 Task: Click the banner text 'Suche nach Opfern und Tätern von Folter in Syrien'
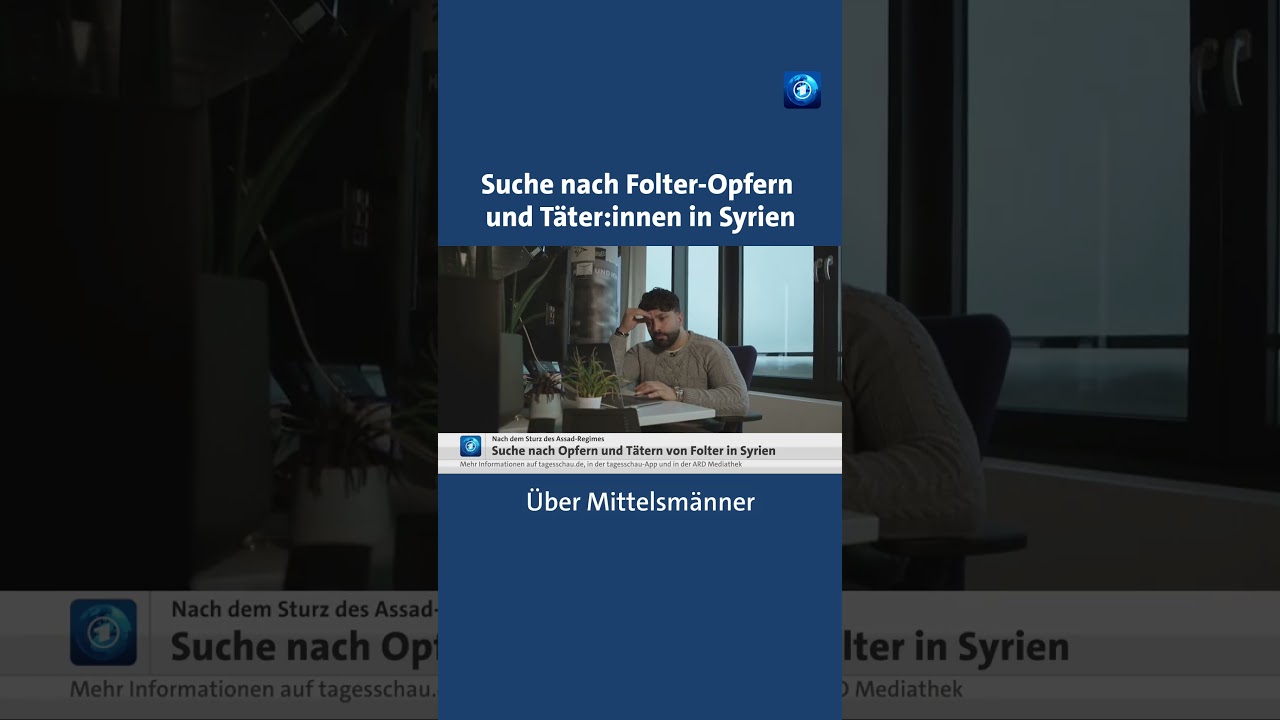(x=633, y=451)
